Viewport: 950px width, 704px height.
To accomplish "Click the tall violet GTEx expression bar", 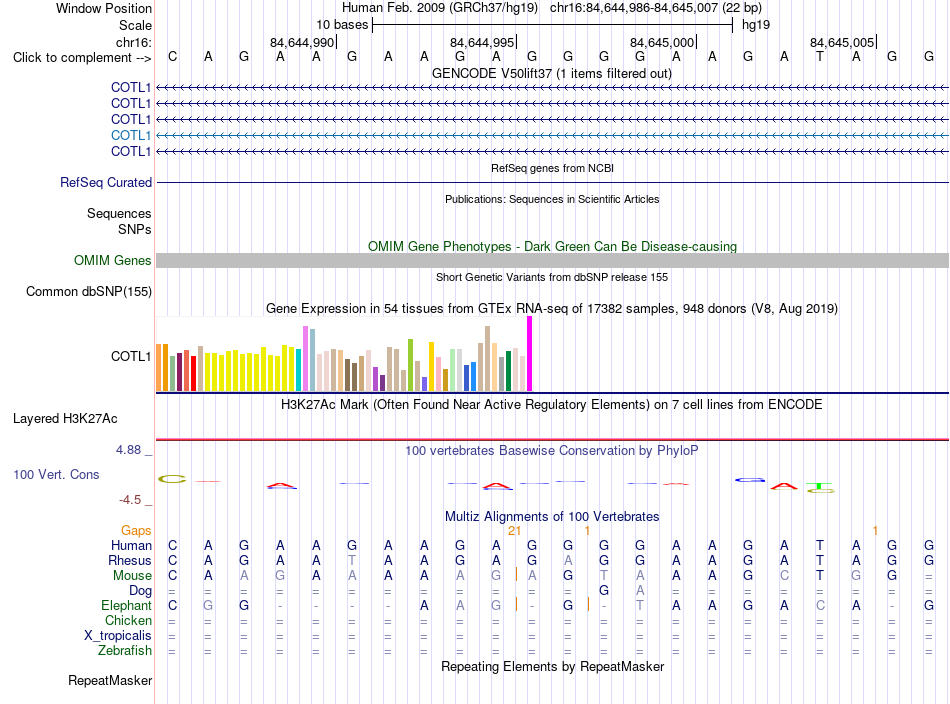I will coord(305,359).
